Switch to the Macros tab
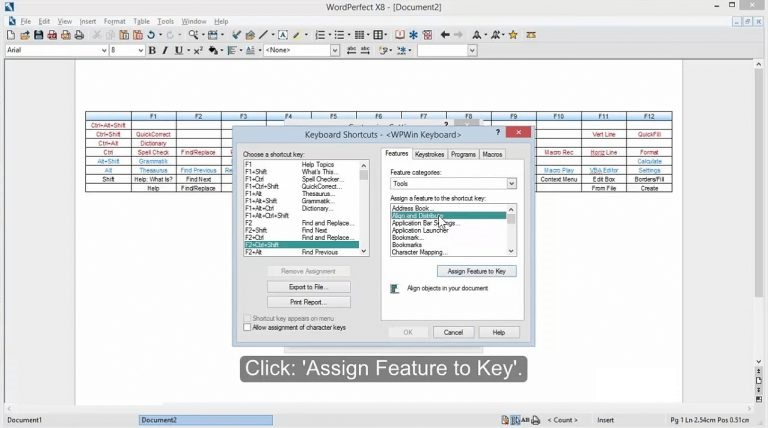Screen dimensions: 768x428 click(x=492, y=154)
